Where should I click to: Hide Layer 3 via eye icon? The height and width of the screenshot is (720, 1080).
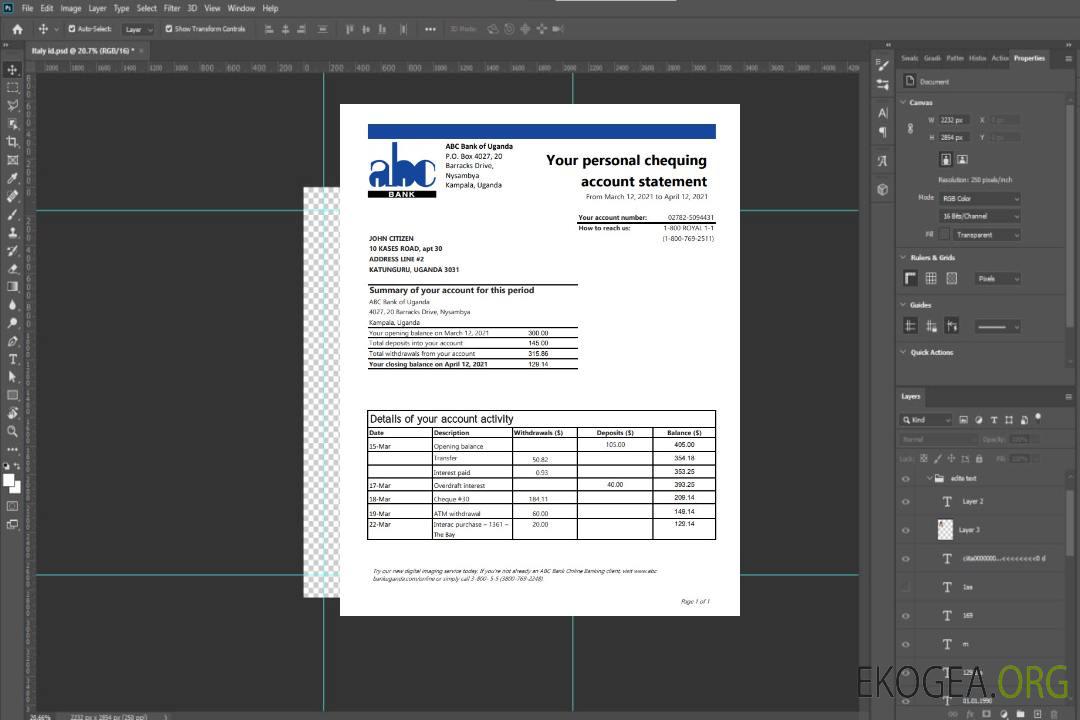point(906,531)
